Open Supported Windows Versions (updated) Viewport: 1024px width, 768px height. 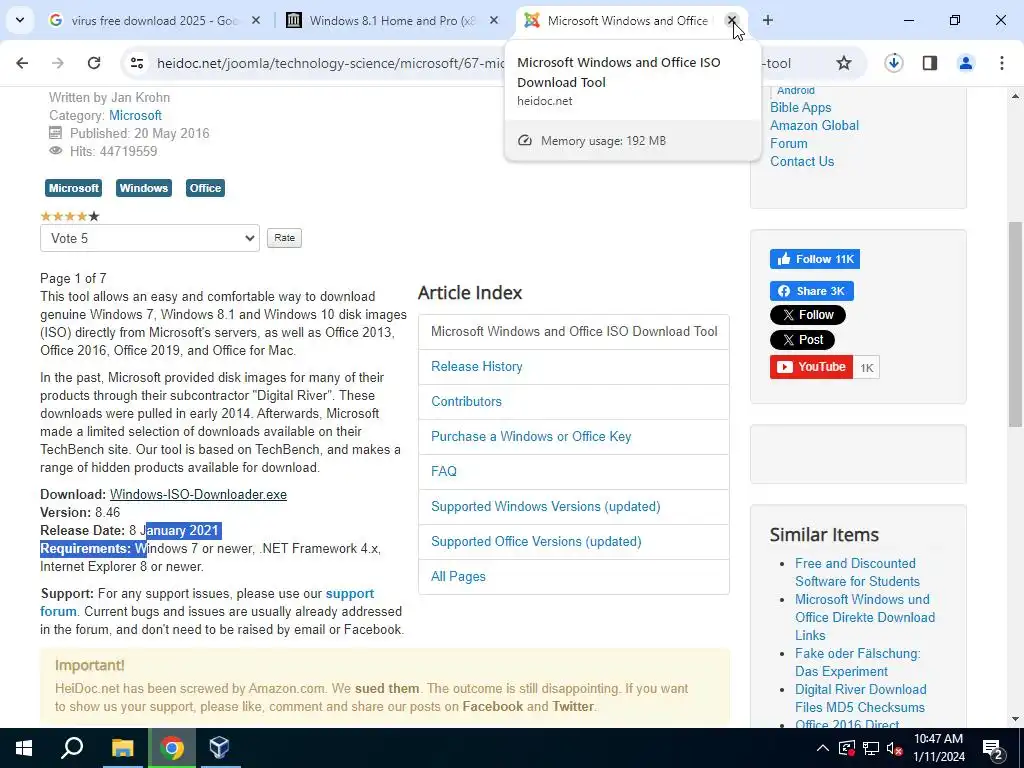(545, 507)
